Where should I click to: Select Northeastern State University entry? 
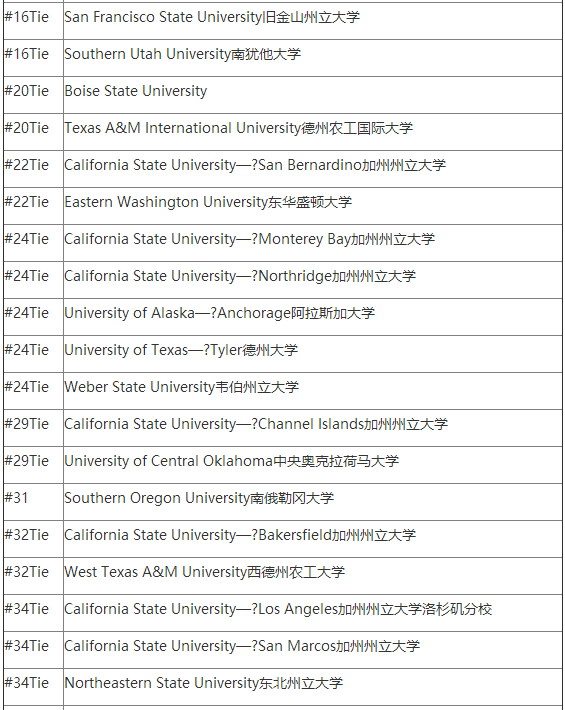(204, 683)
